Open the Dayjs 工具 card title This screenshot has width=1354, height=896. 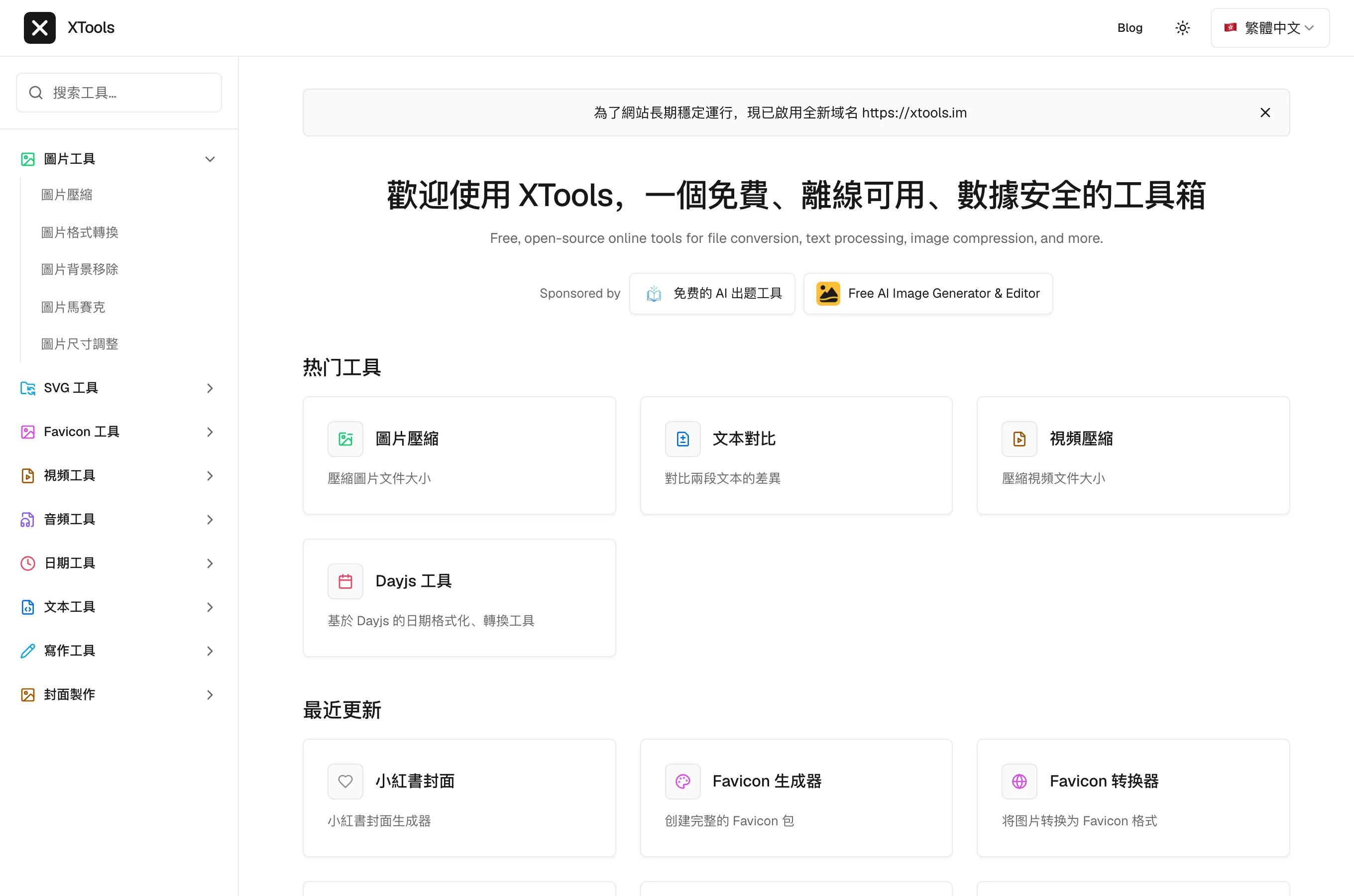414,581
